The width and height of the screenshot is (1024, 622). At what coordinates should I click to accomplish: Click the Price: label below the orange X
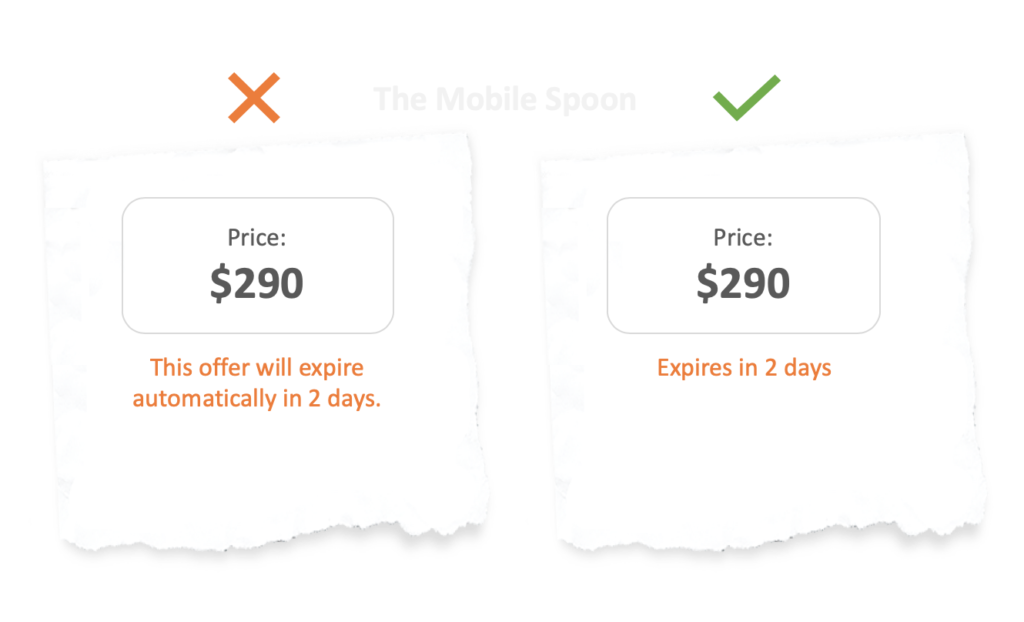[x=257, y=238]
